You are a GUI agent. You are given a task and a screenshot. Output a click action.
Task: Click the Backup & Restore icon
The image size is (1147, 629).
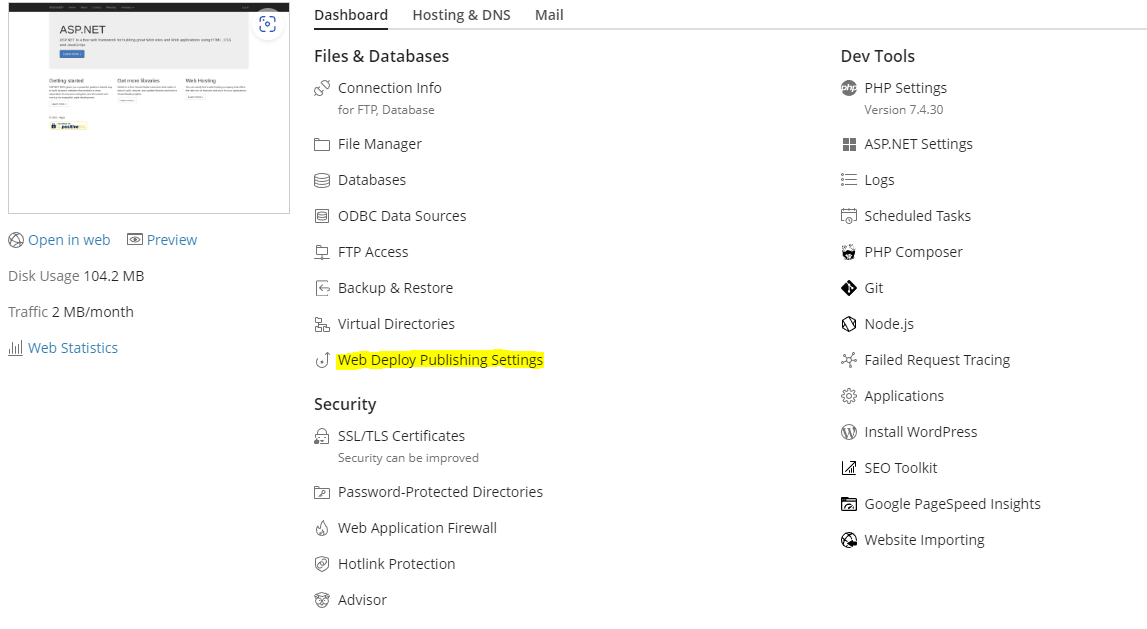coord(322,288)
